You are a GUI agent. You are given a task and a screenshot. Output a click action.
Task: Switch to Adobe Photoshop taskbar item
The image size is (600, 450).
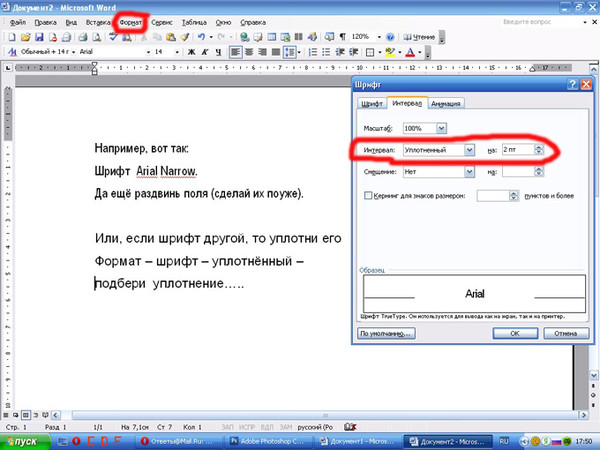pyautogui.click(x=272, y=442)
